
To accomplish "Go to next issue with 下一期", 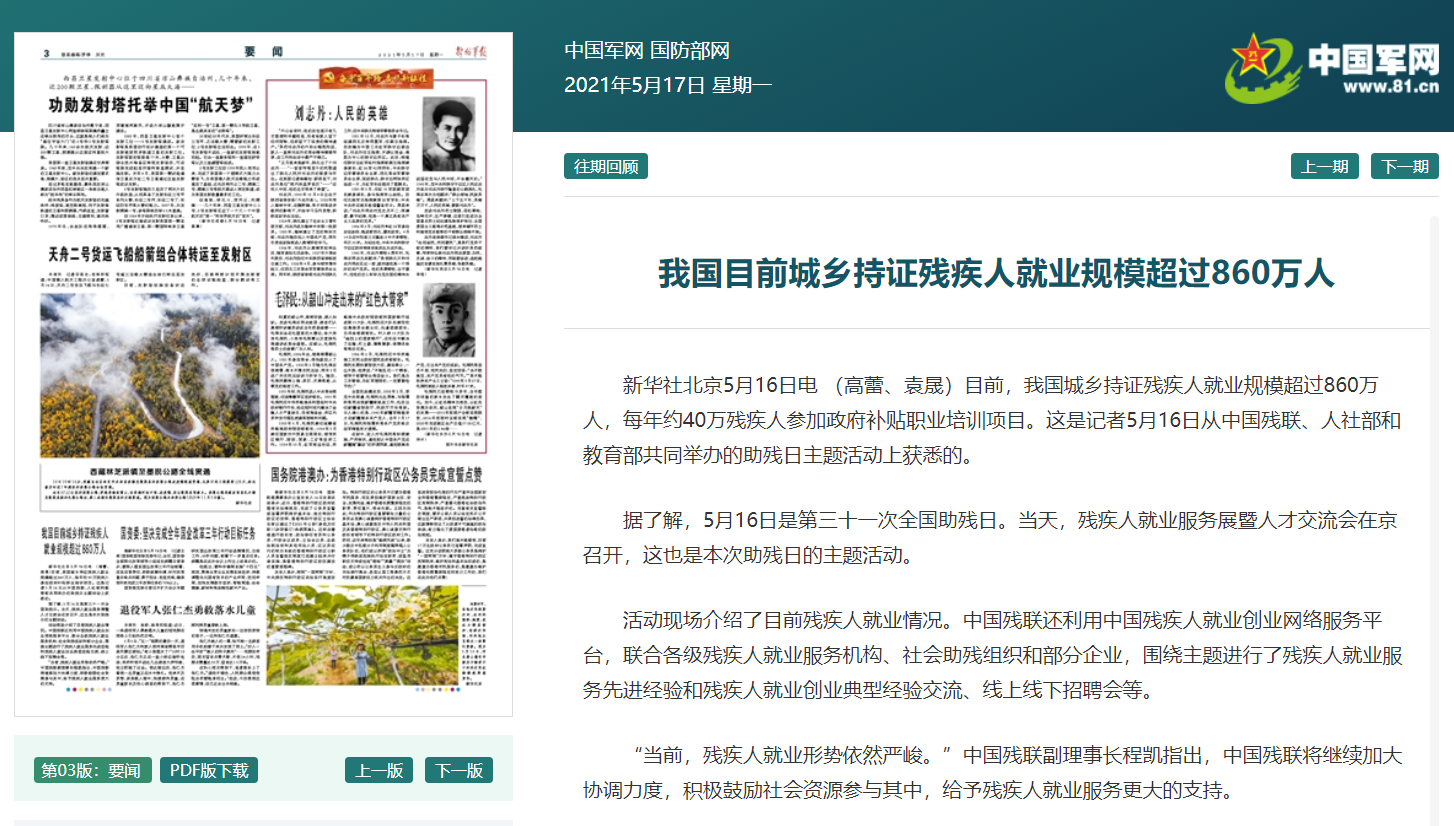I will (1404, 166).
